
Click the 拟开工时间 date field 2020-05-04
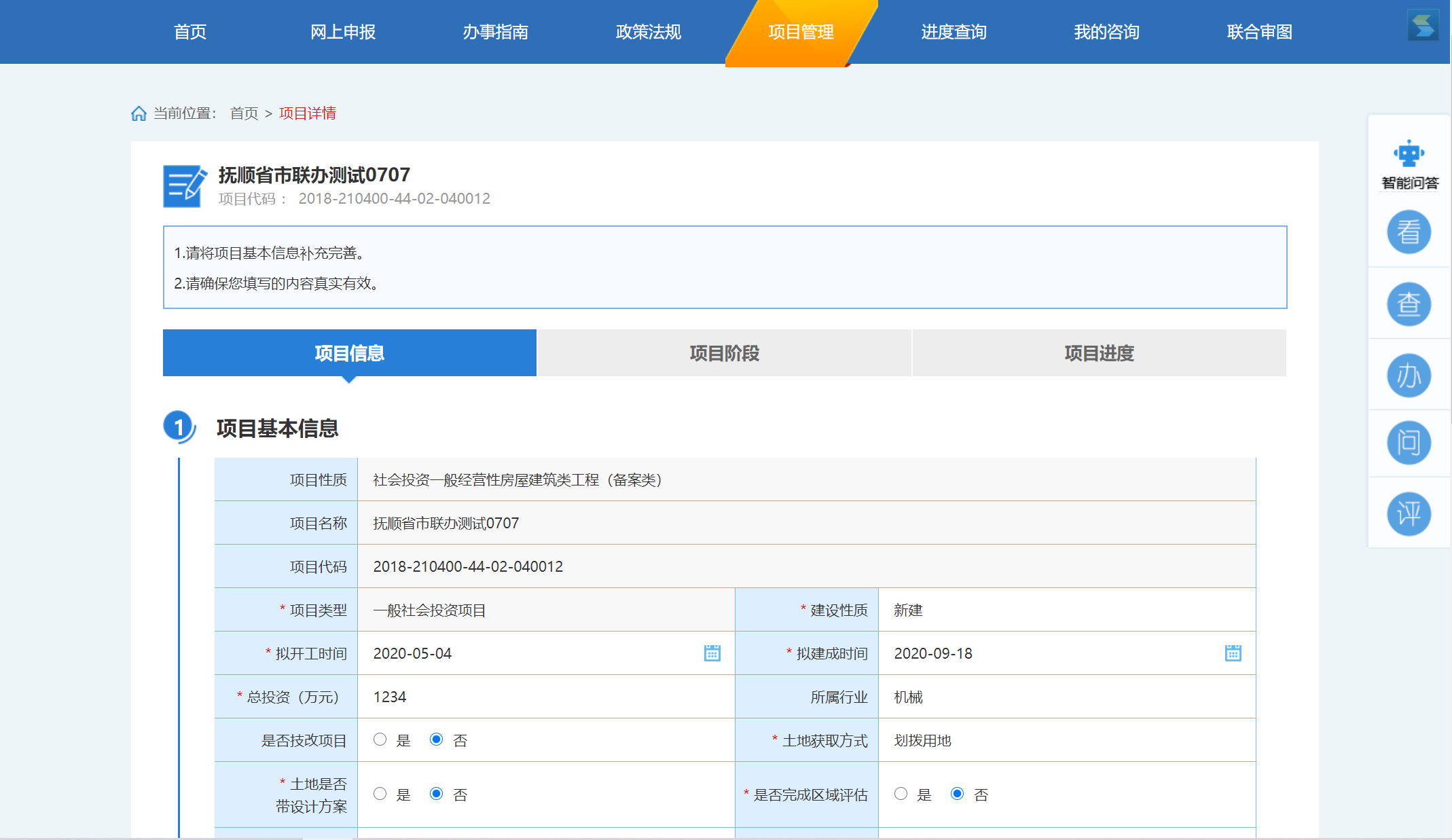[x=546, y=653]
